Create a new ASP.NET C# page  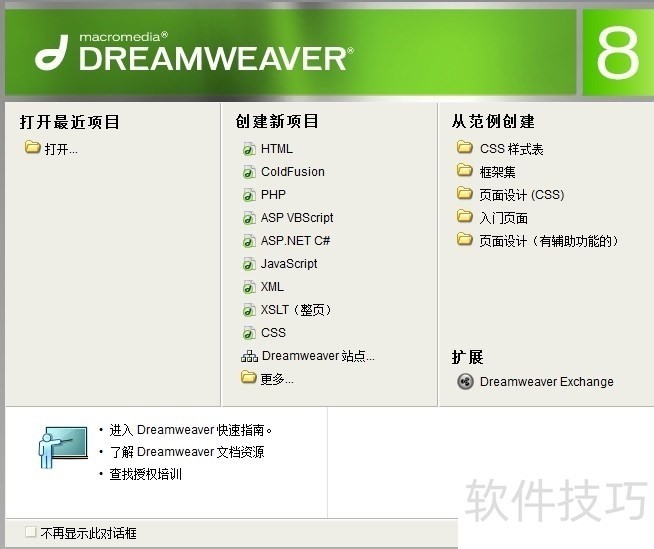tap(295, 241)
